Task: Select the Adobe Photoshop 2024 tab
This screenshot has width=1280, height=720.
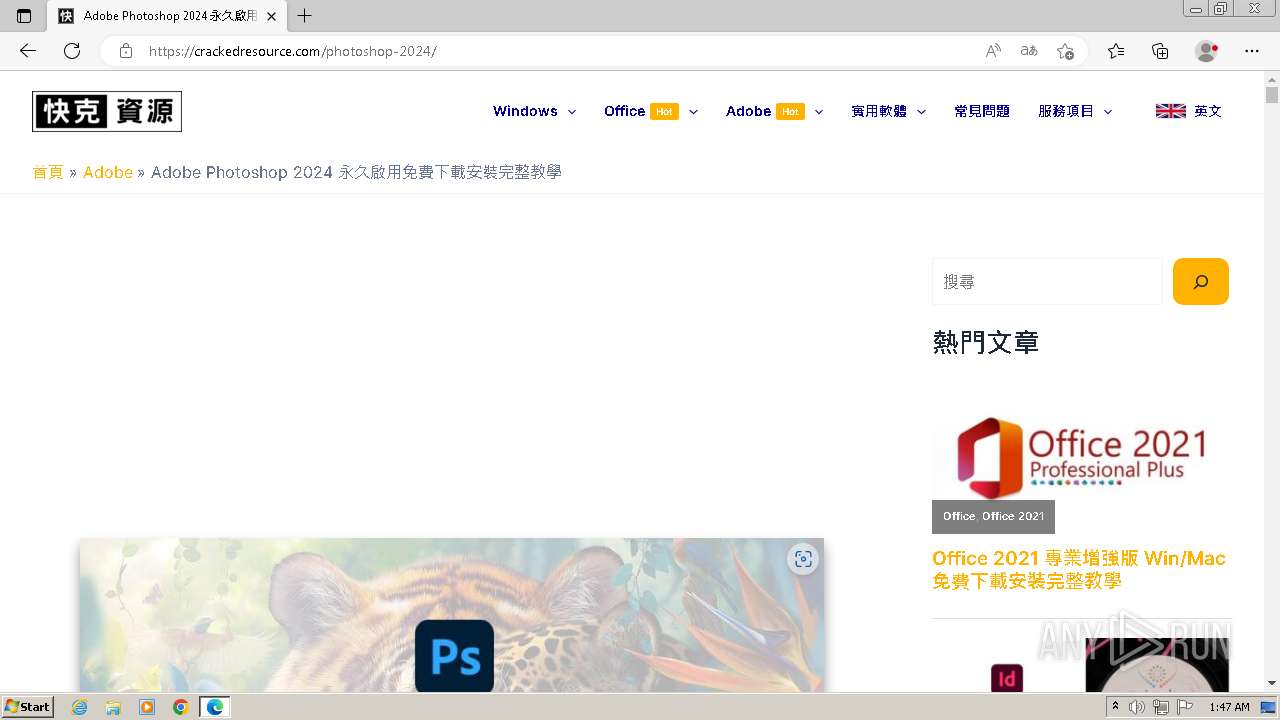Action: (x=168, y=16)
